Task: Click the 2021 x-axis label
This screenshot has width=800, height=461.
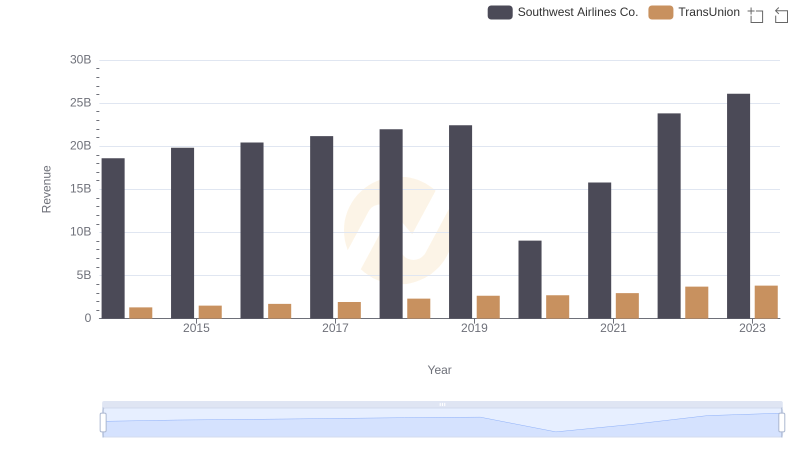Action: click(x=613, y=328)
